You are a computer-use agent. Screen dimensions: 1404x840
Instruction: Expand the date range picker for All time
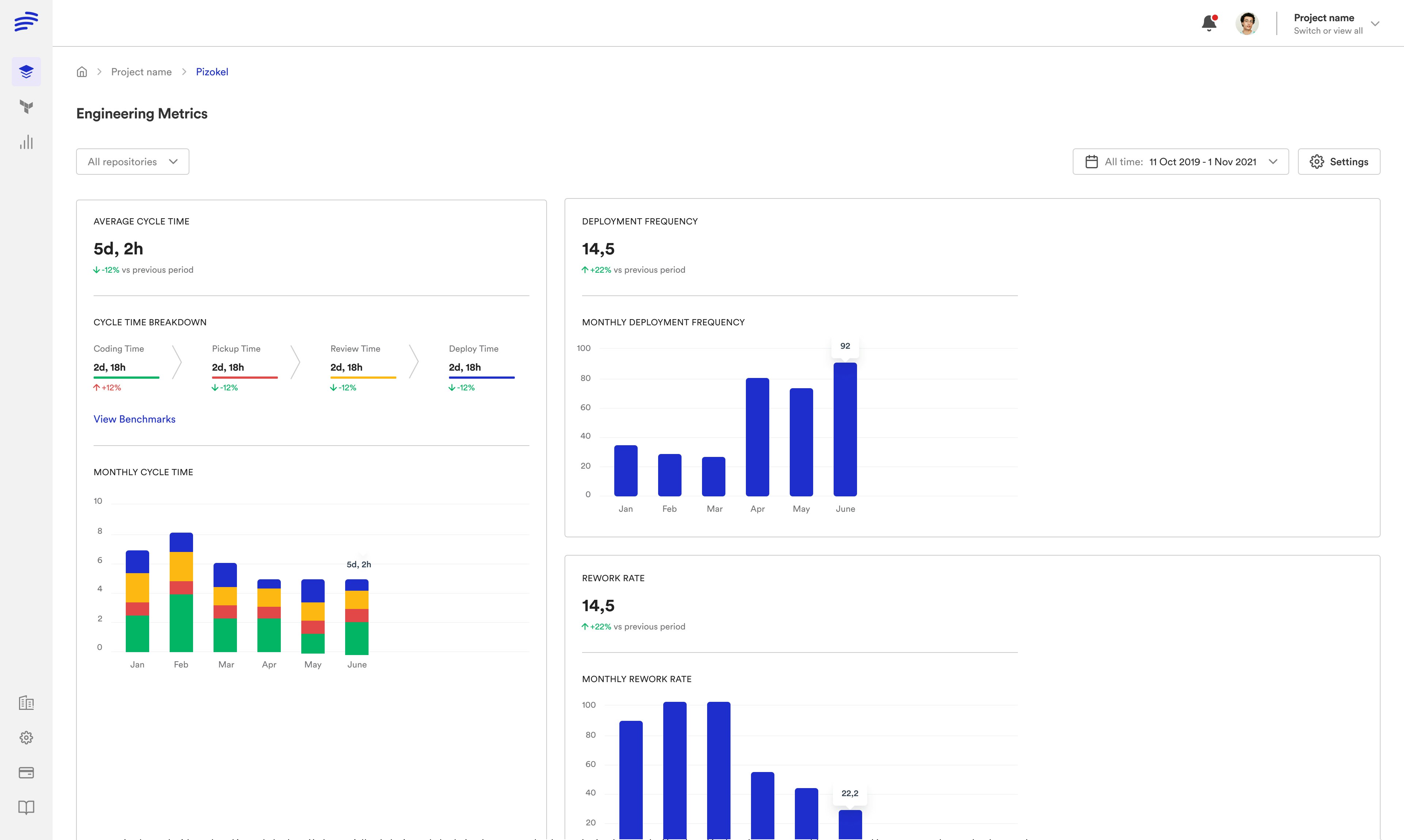[1273, 161]
